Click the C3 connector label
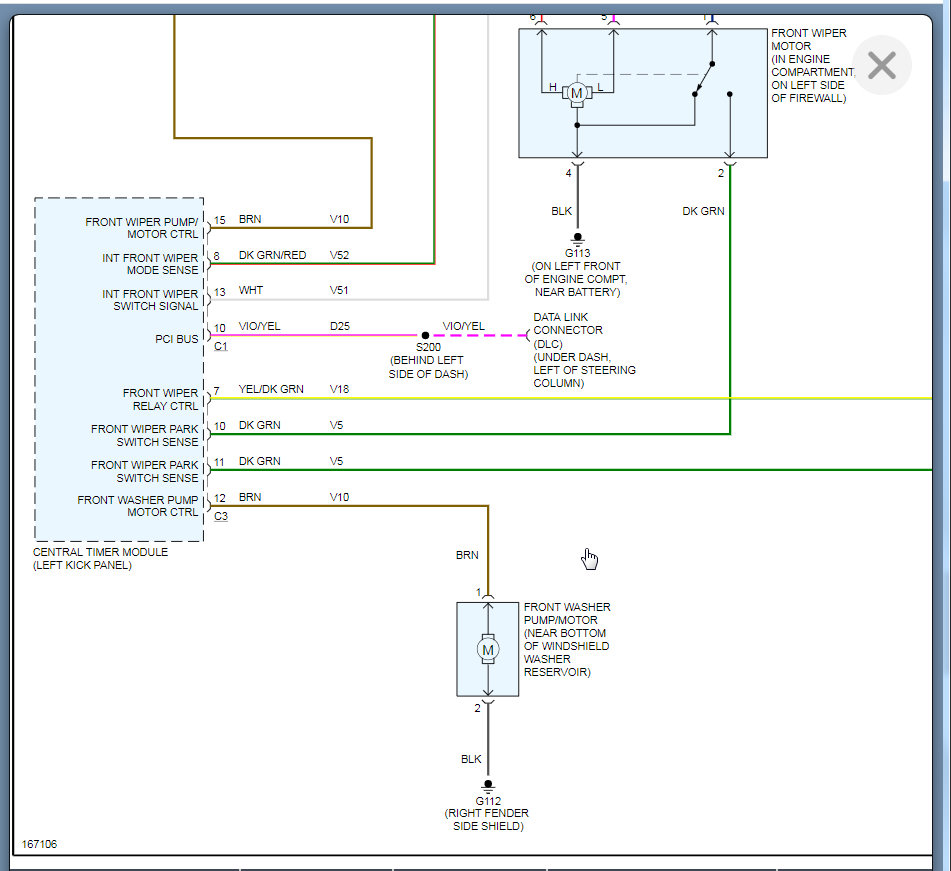This screenshot has width=951, height=871. (x=221, y=516)
